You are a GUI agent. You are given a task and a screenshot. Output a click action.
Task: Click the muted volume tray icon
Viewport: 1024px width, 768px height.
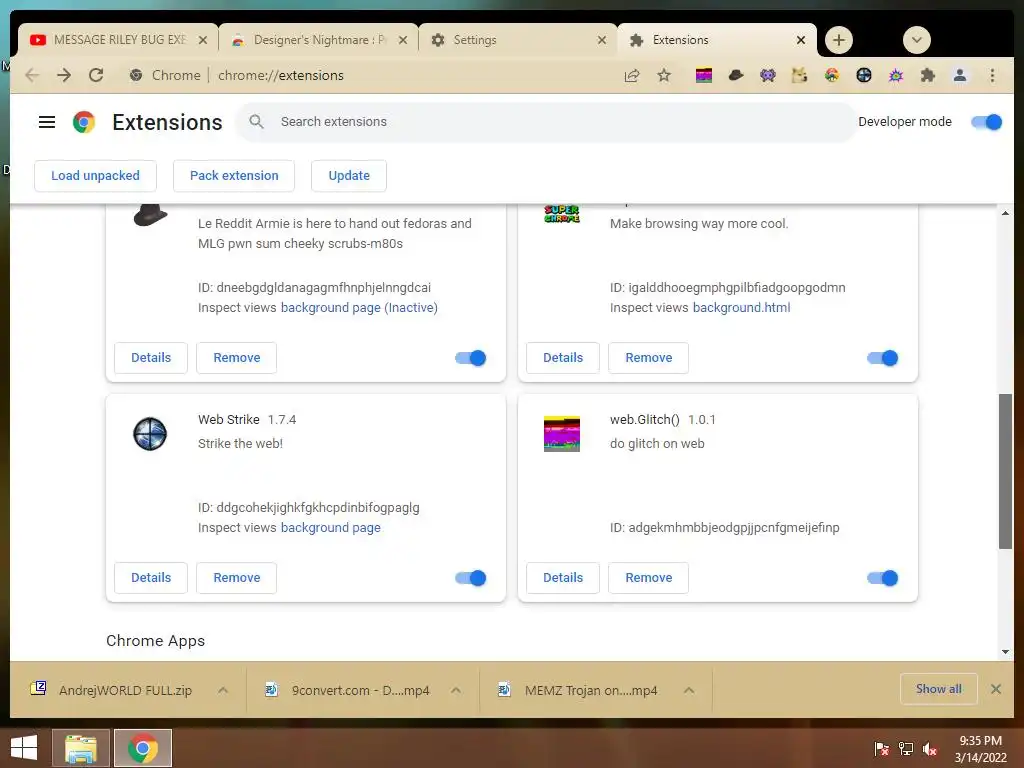[x=930, y=749]
